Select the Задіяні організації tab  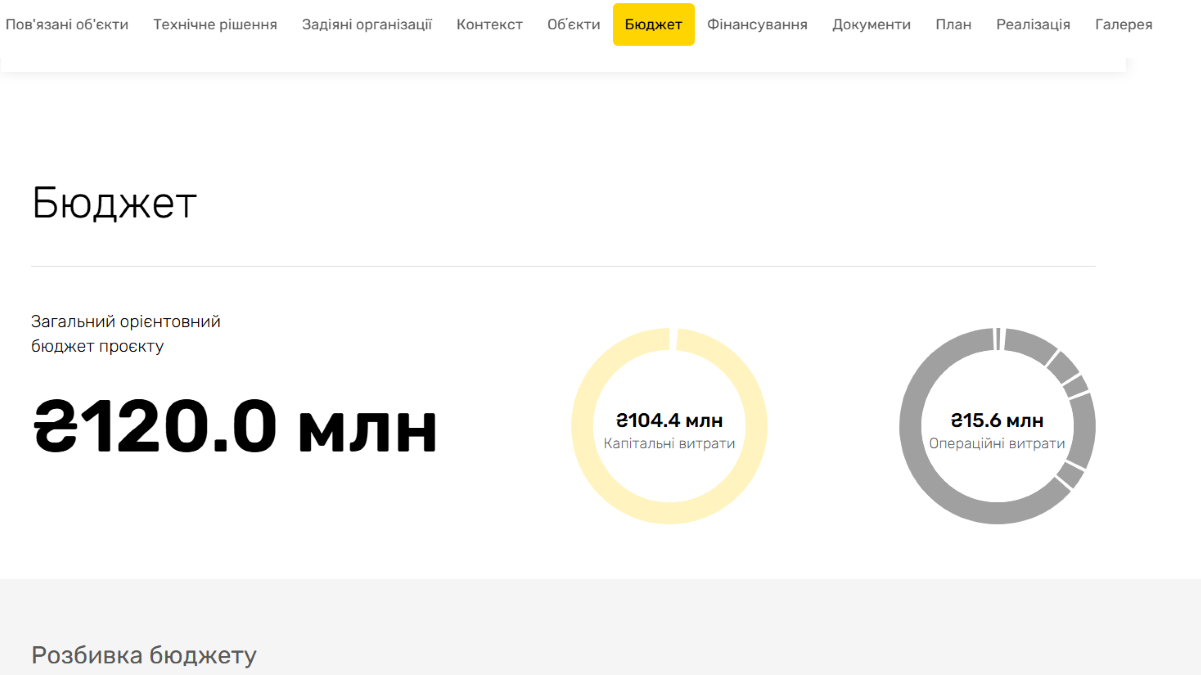(x=367, y=24)
